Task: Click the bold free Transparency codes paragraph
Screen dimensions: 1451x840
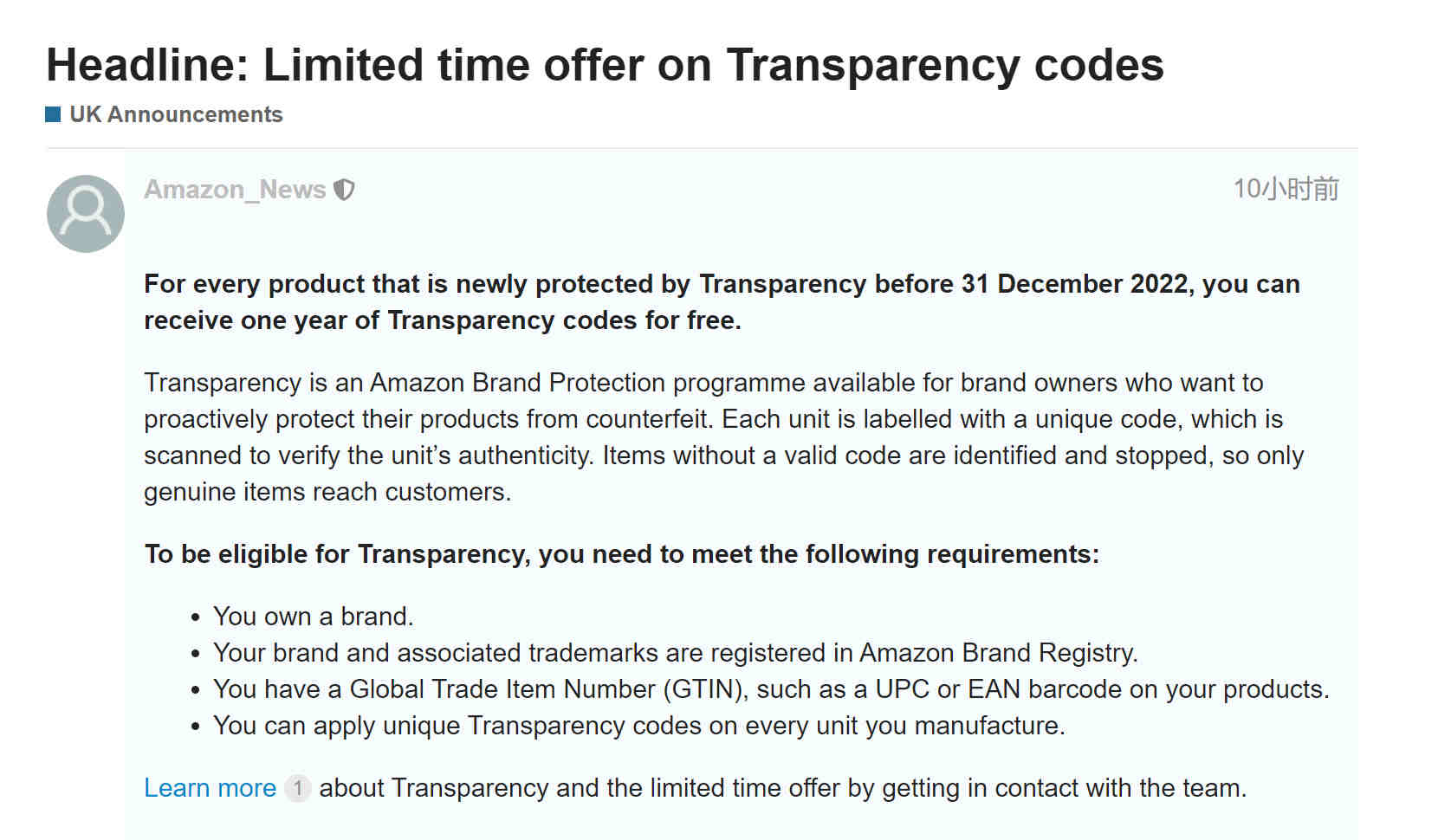Action: pos(722,302)
